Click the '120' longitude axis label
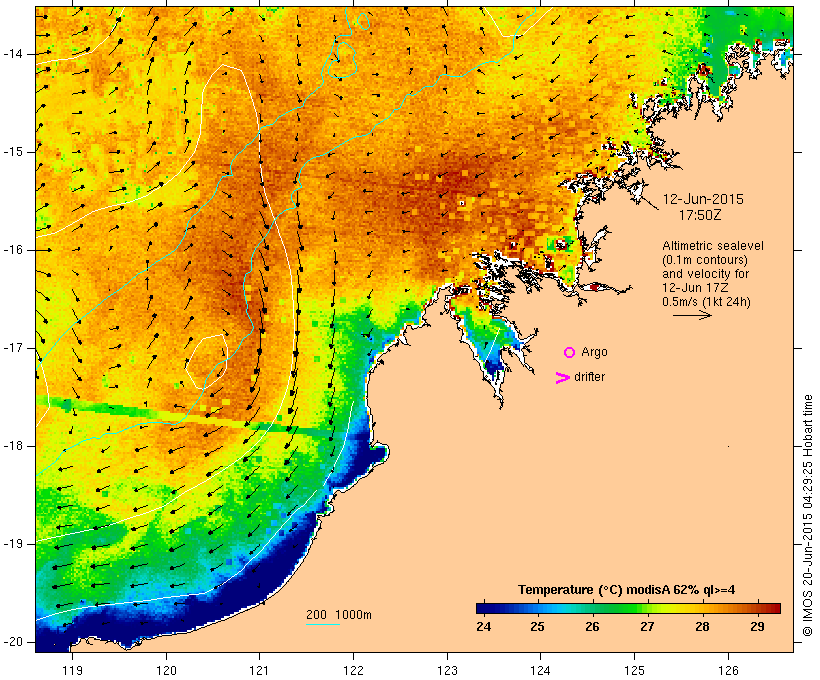Image resolution: width=820 pixels, height=680 pixels. click(166, 671)
